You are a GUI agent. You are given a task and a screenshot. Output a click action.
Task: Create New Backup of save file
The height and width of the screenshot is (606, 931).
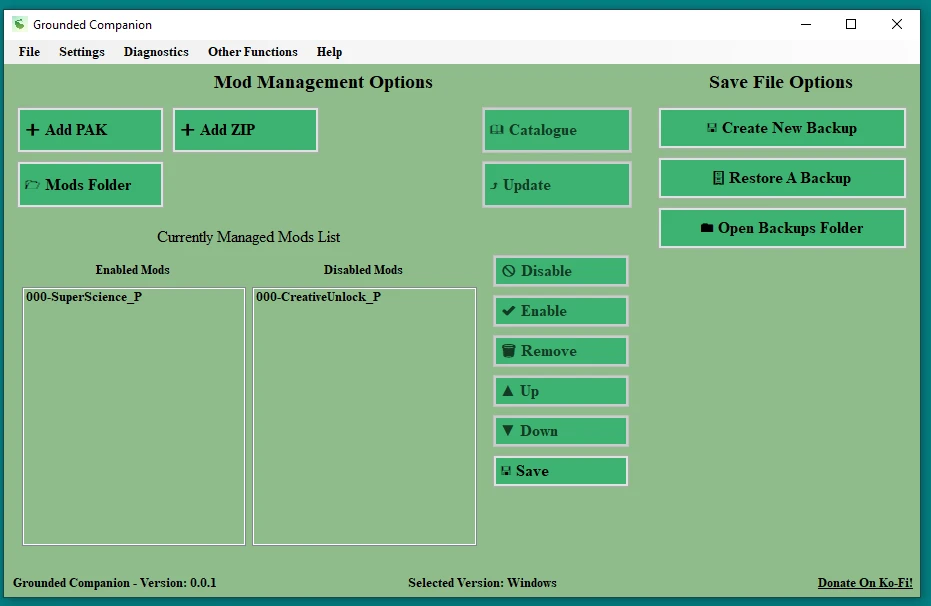pyautogui.click(x=781, y=128)
